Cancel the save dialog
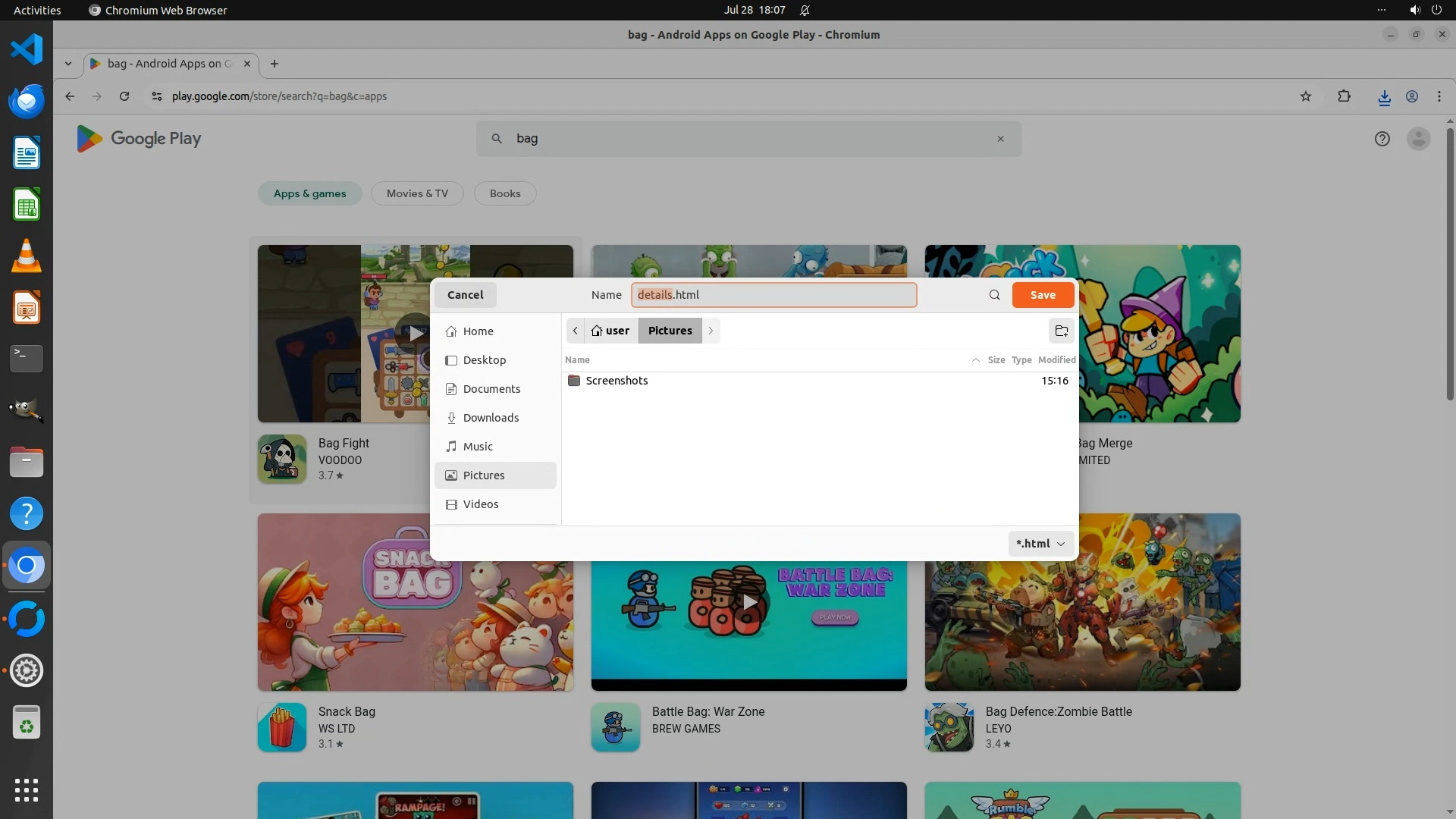1456x819 pixels. (465, 295)
